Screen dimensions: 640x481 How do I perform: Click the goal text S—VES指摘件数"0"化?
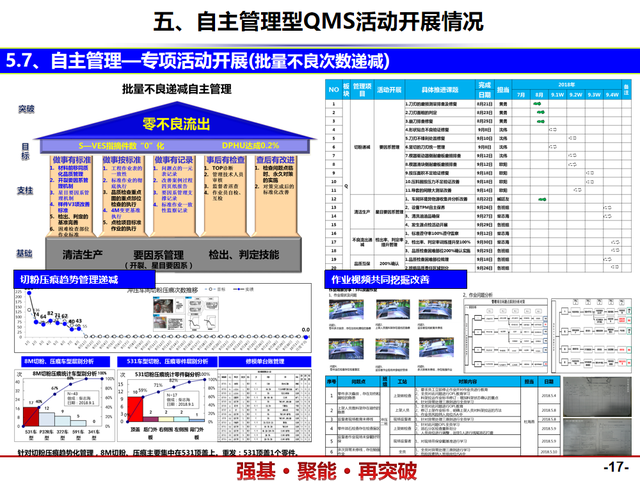(x=121, y=146)
